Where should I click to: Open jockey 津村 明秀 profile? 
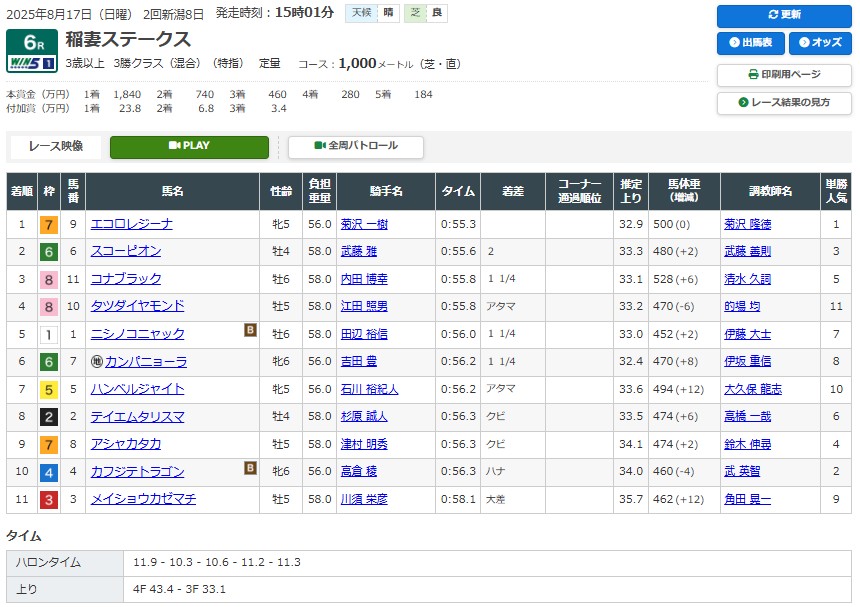click(x=364, y=444)
